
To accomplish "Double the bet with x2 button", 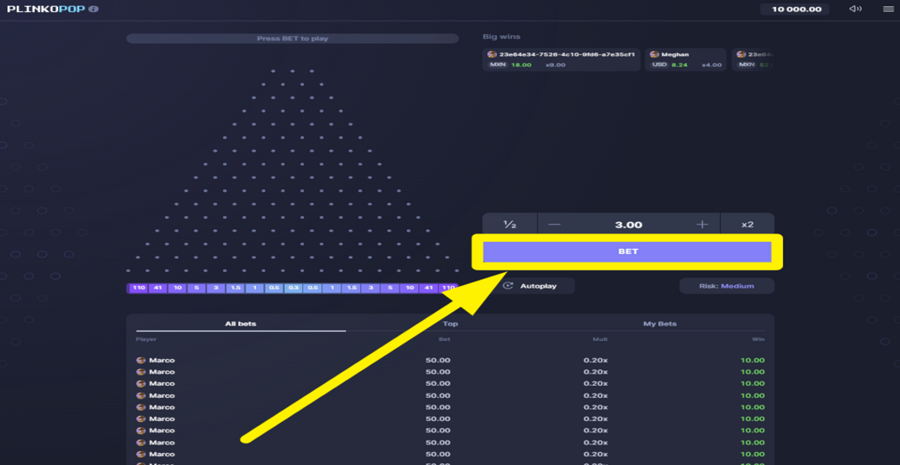I will pos(747,224).
